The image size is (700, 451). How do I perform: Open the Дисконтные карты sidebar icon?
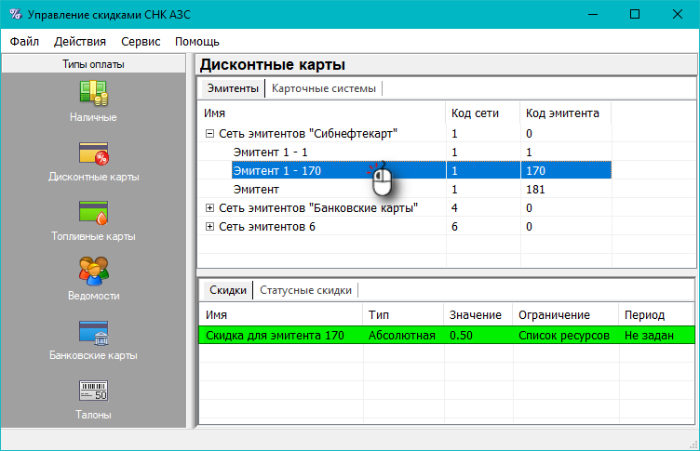(93, 152)
